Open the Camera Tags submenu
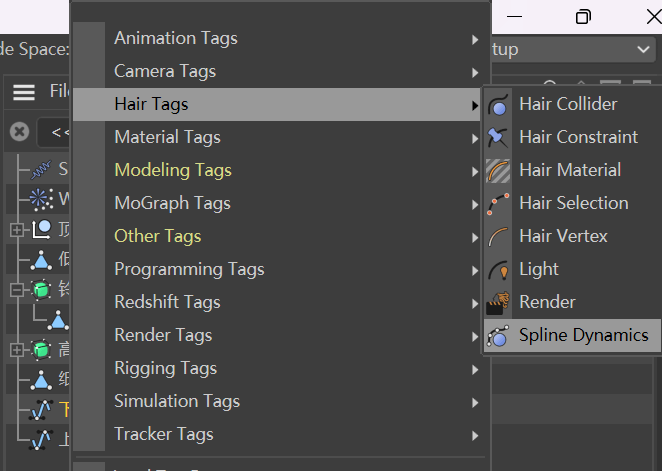 [277, 71]
